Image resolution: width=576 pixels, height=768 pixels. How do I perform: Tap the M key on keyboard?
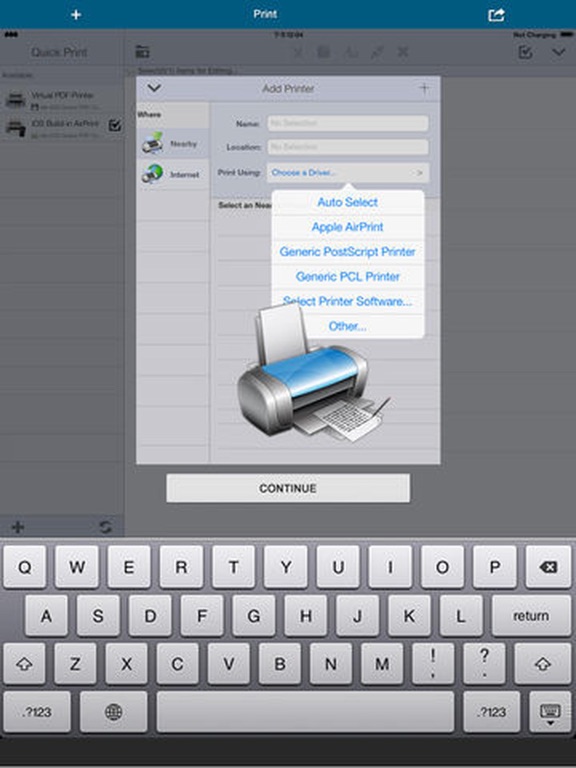(x=382, y=664)
